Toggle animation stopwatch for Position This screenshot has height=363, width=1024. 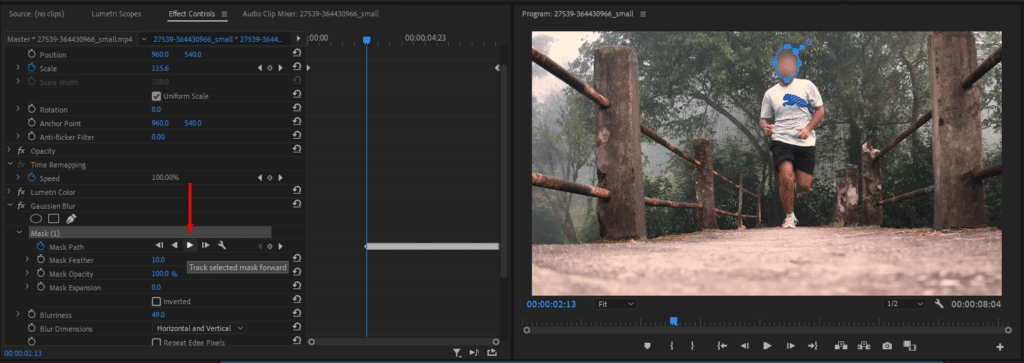31,54
